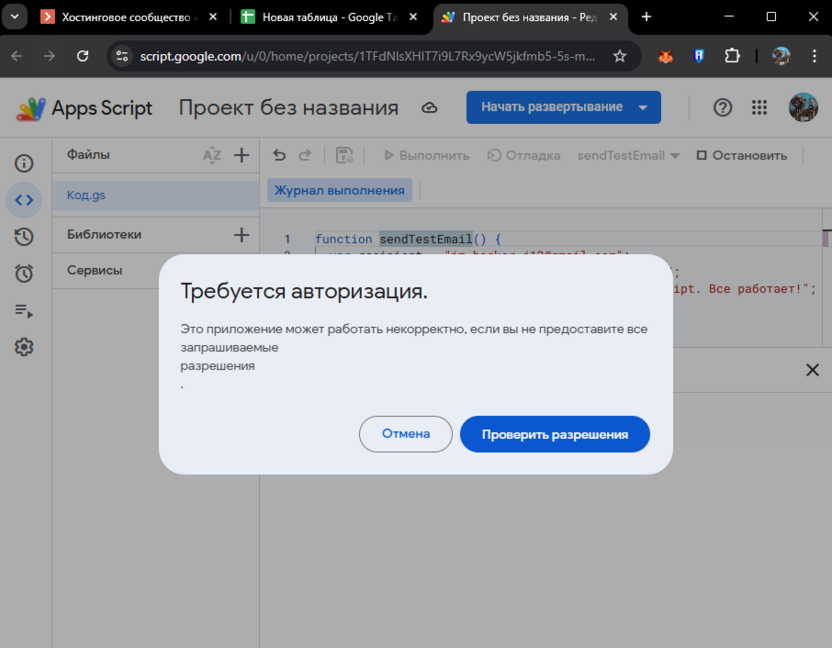Switch to the code Editor view
This screenshot has width=832, height=648.
pos(24,200)
